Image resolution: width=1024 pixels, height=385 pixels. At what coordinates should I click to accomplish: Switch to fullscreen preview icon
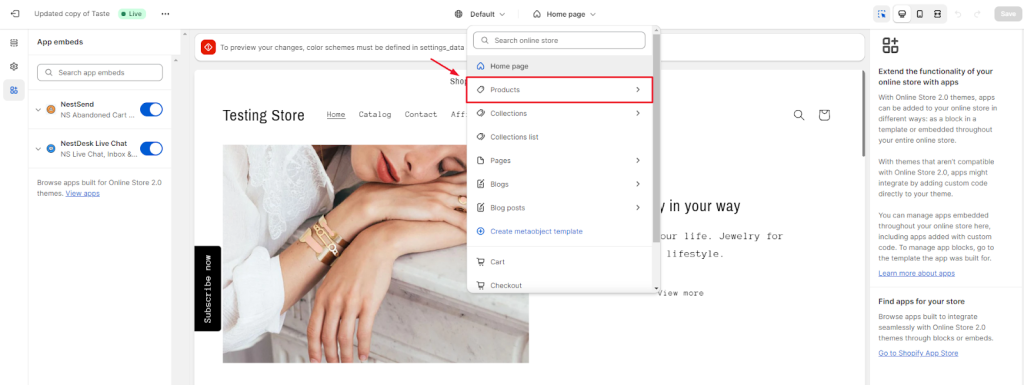937,14
